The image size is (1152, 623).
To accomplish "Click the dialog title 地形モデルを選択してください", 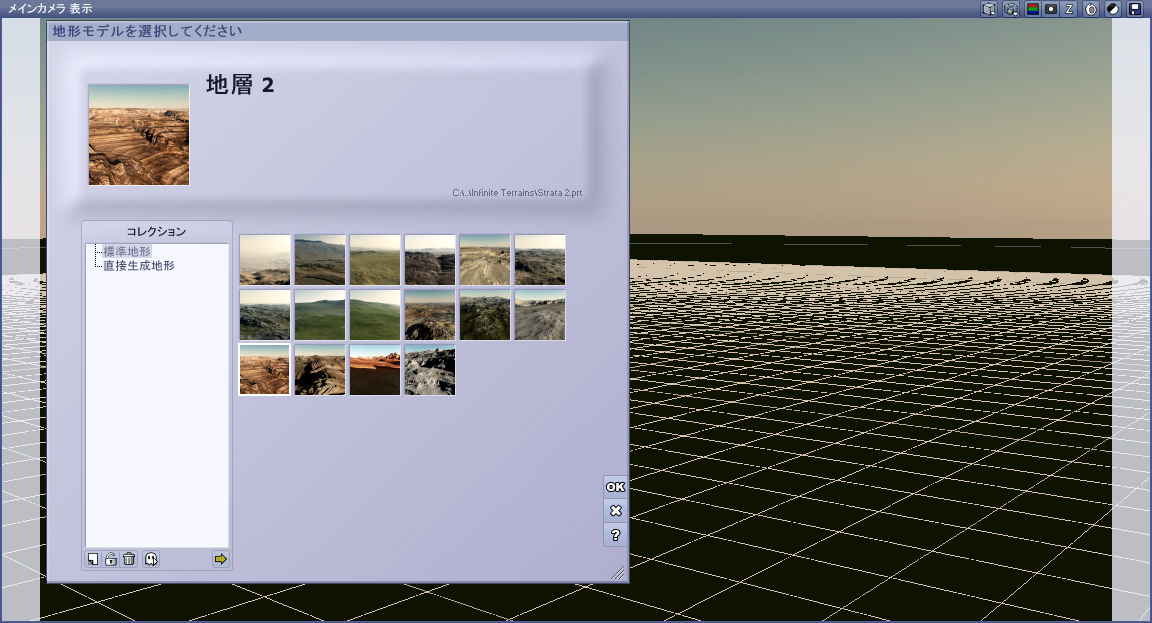I will click(147, 31).
